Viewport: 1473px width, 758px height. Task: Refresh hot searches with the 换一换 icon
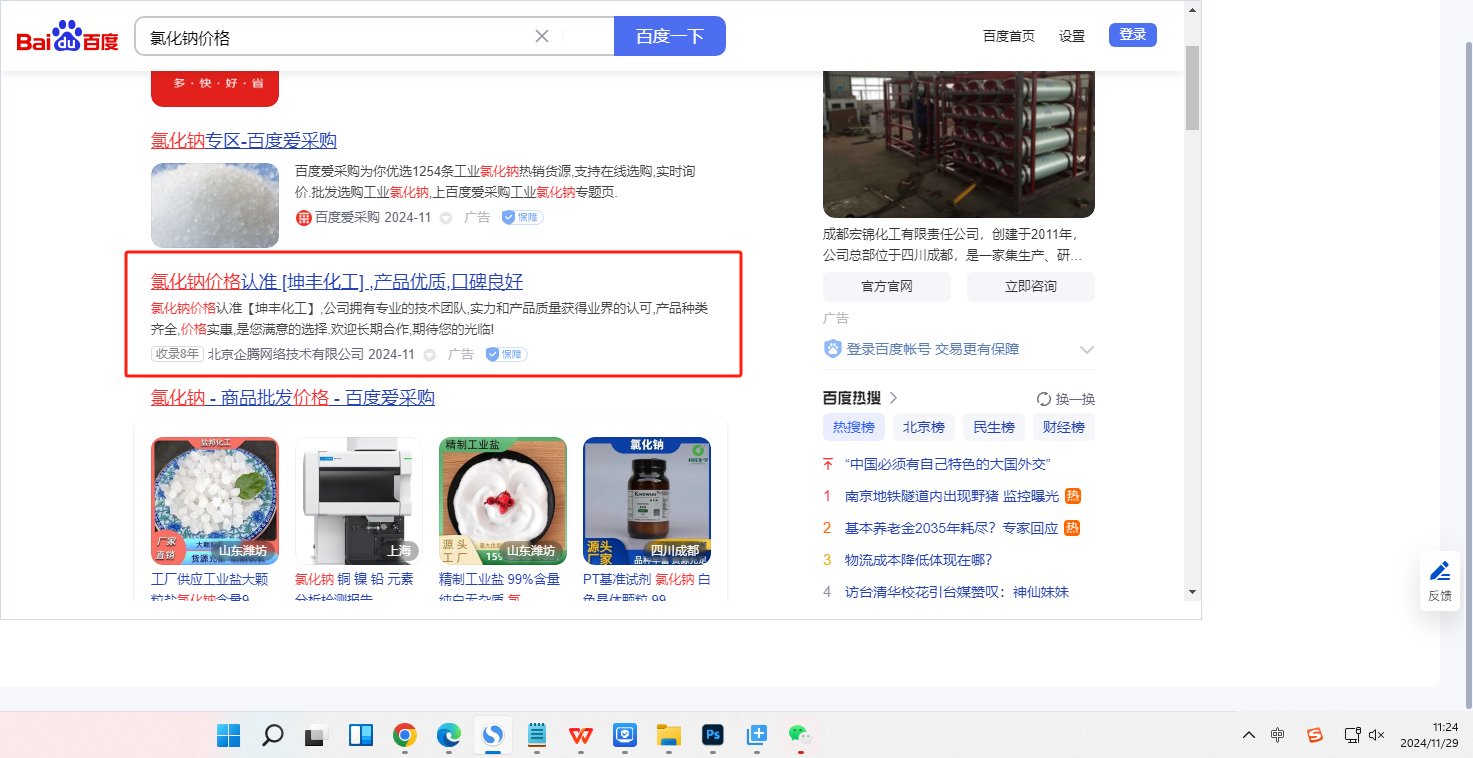click(1044, 399)
